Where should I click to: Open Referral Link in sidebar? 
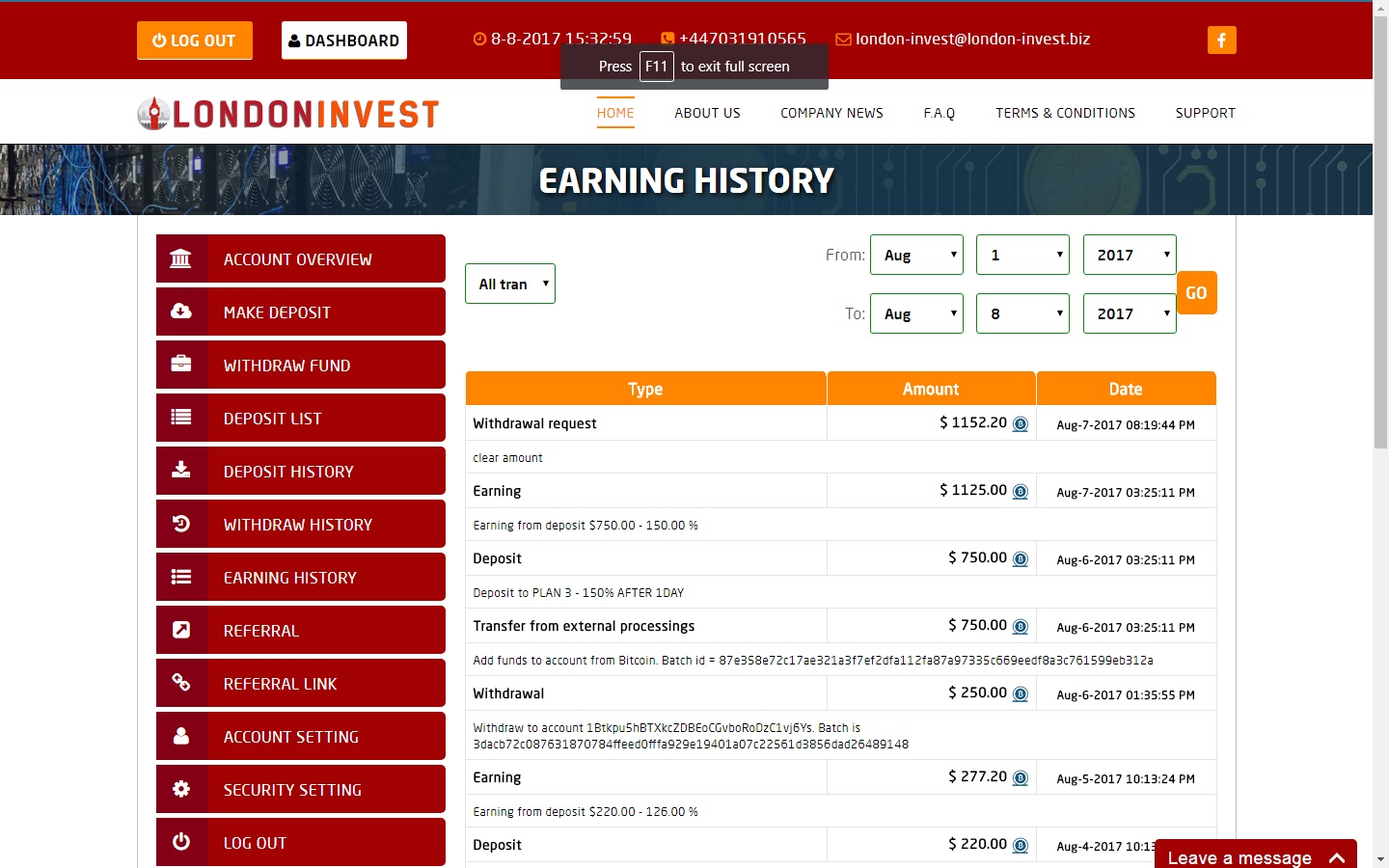point(301,683)
